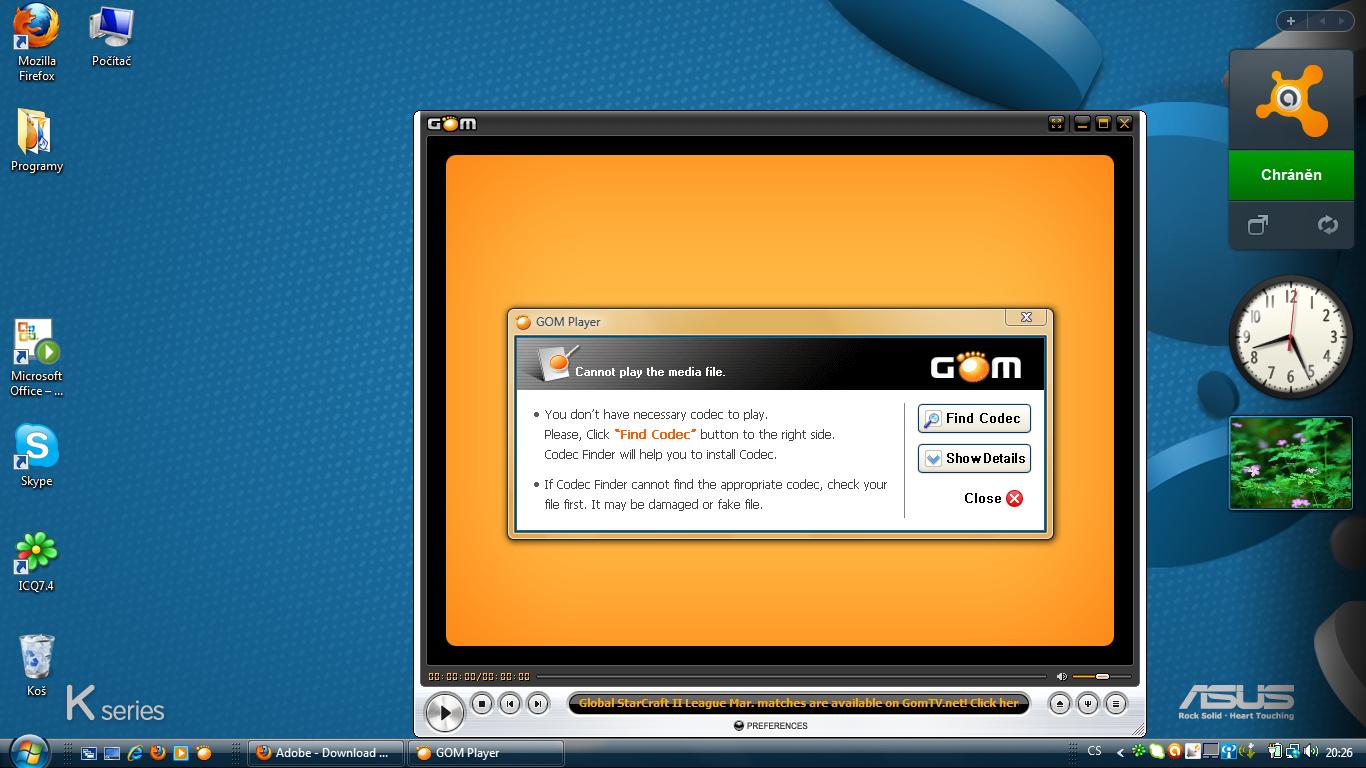Mute sound with GOM speaker icon

[1062, 677]
